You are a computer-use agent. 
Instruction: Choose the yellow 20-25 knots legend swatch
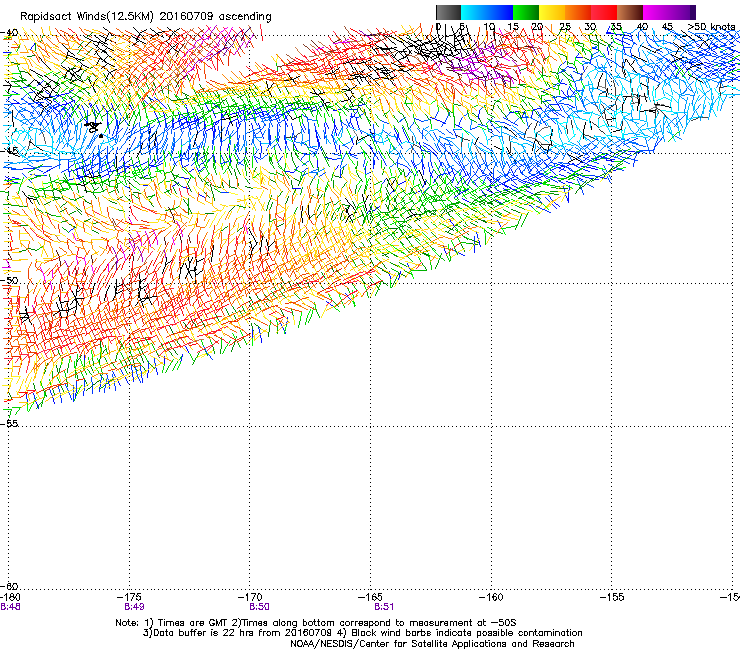pyautogui.click(x=552, y=12)
